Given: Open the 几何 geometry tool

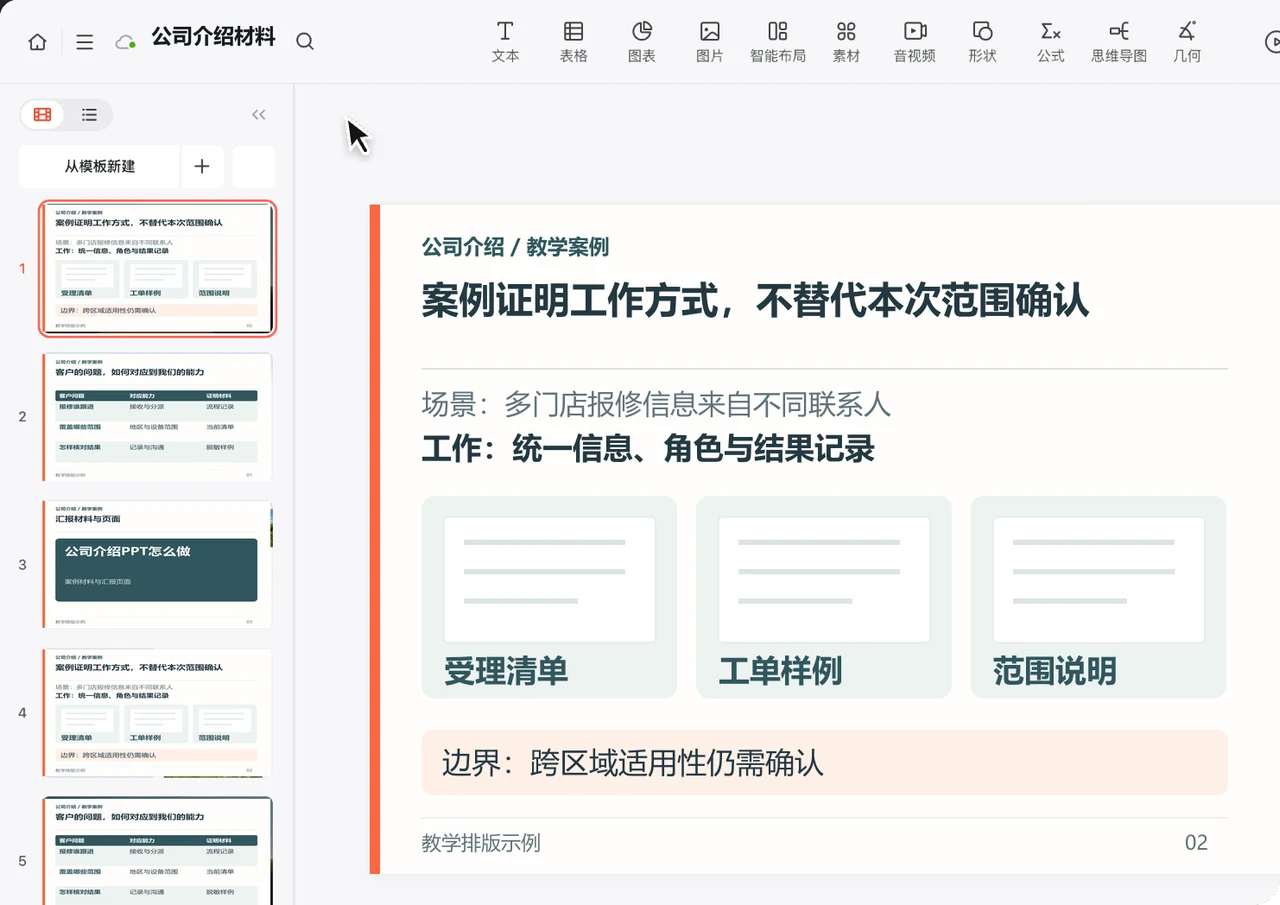Looking at the screenshot, I should tap(1187, 42).
